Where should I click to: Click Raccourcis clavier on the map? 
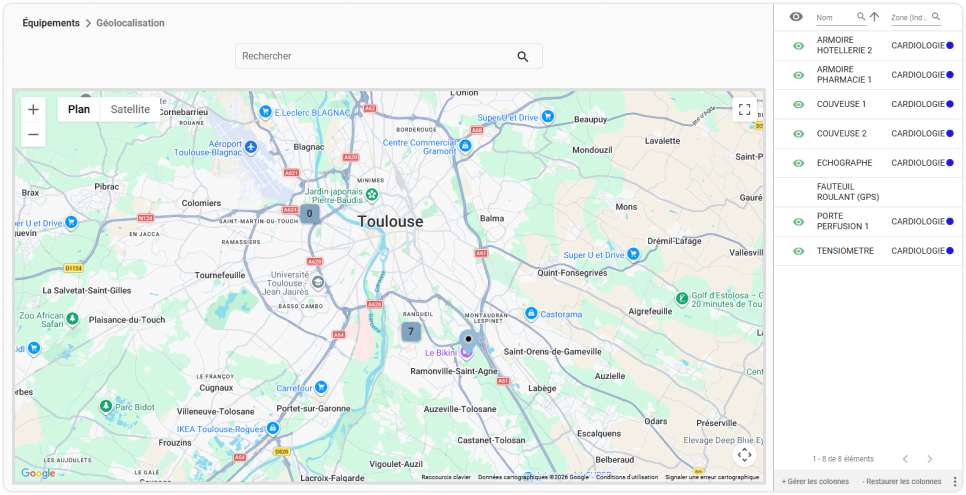(x=446, y=477)
